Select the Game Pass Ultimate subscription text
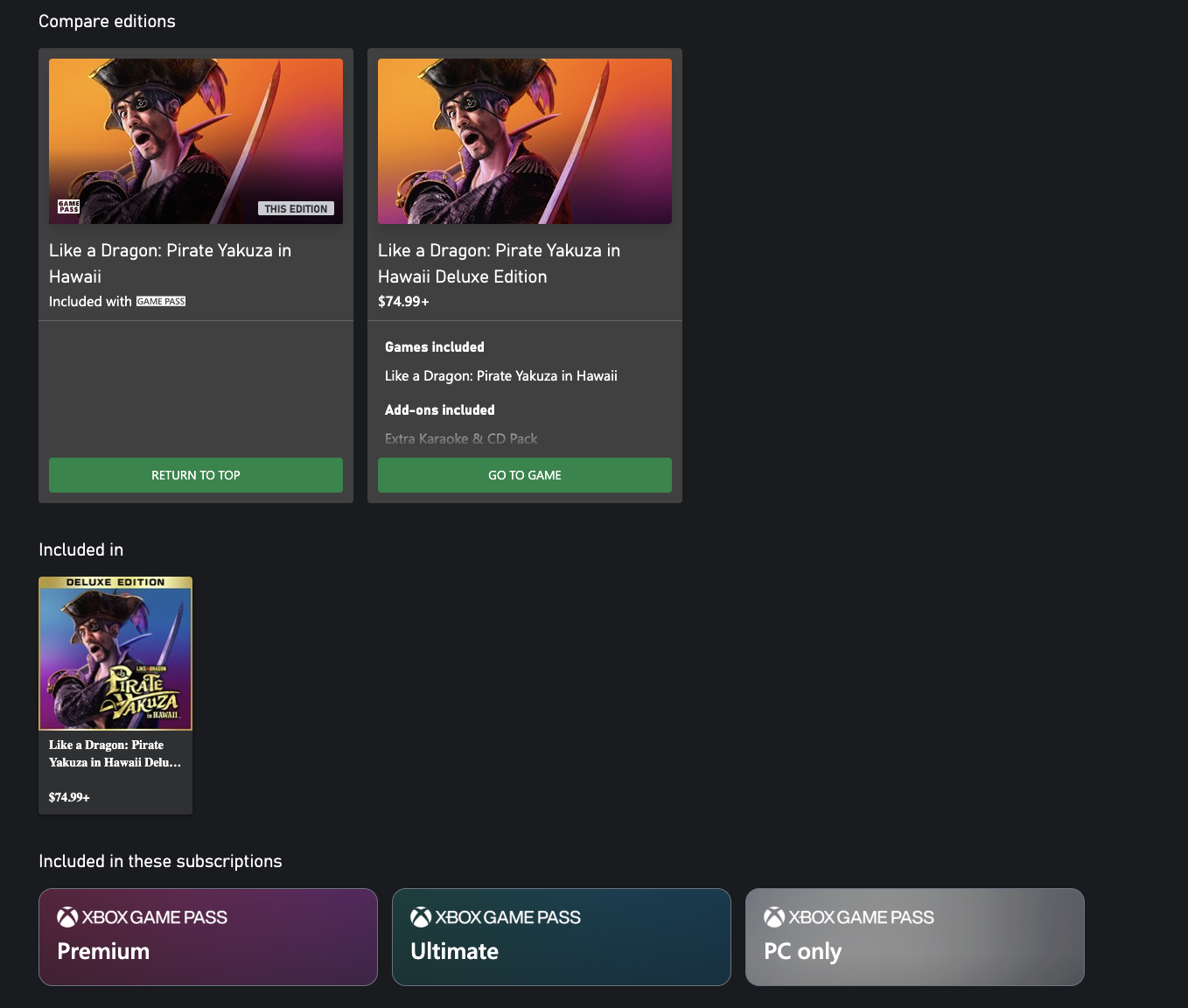The height and width of the screenshot is (1008, 1188). (x=454, y=951)
